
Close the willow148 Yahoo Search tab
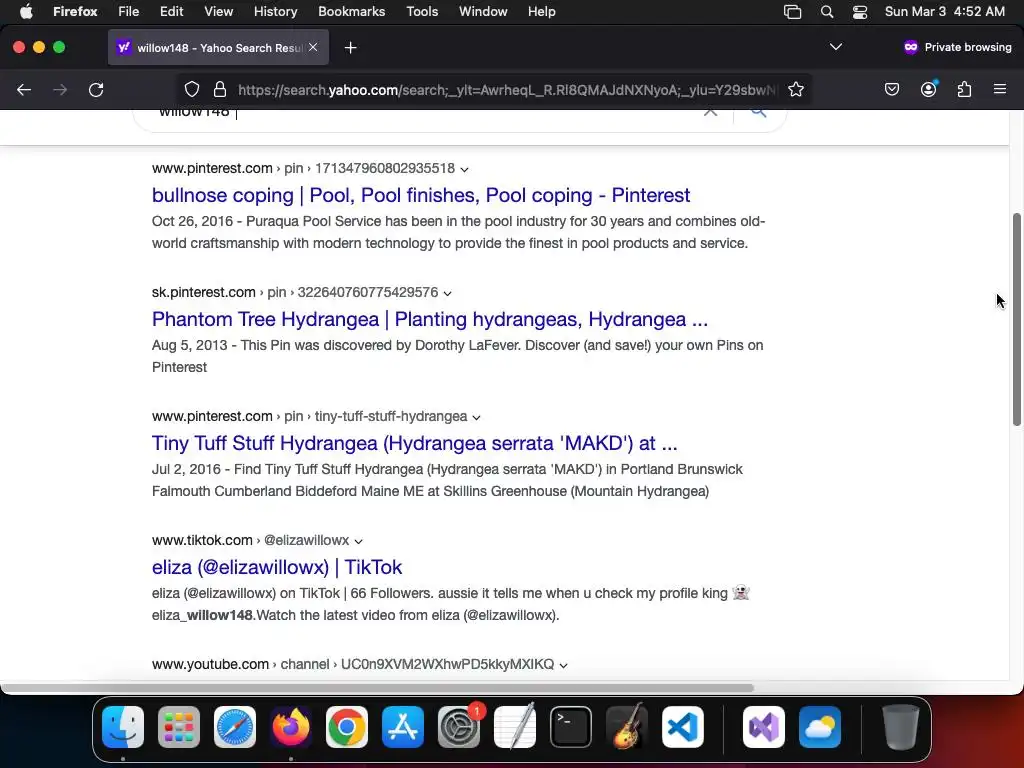313,47
